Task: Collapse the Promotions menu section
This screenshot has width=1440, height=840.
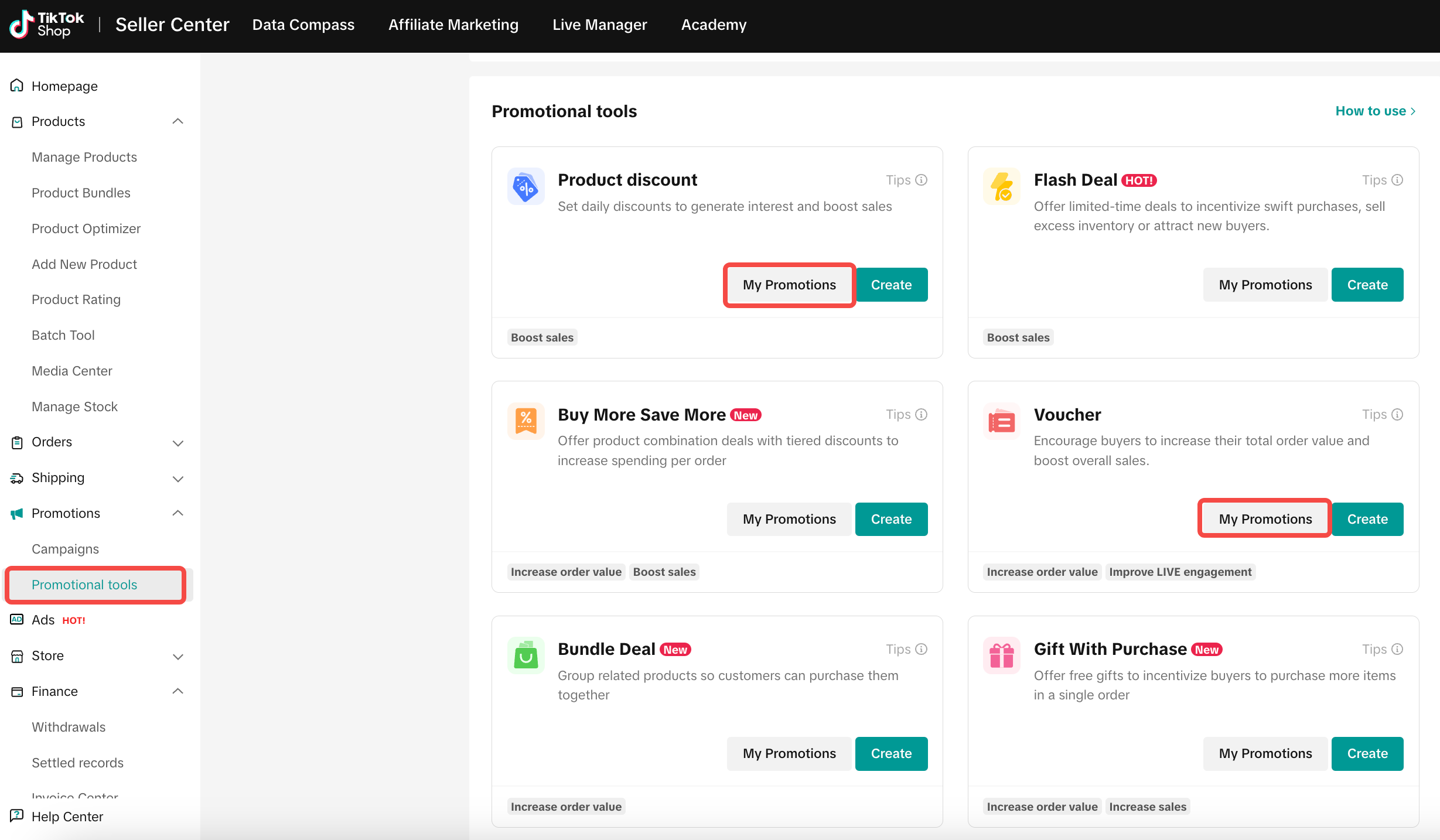Action: (178, 513)
